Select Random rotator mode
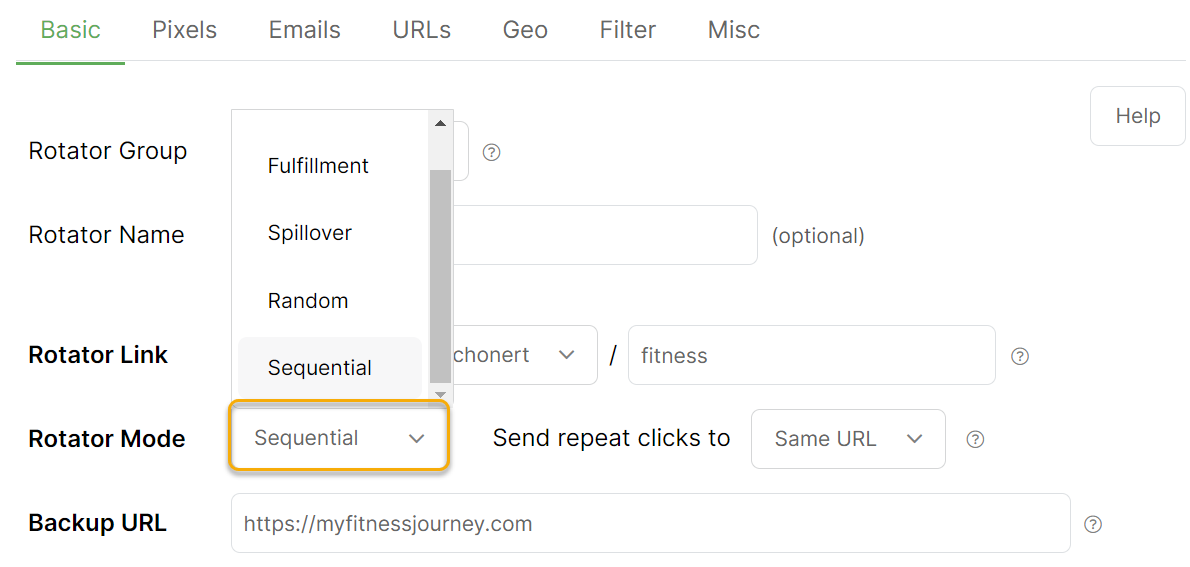The width and height of the screenshot is (1190, 567). [329, 301]
